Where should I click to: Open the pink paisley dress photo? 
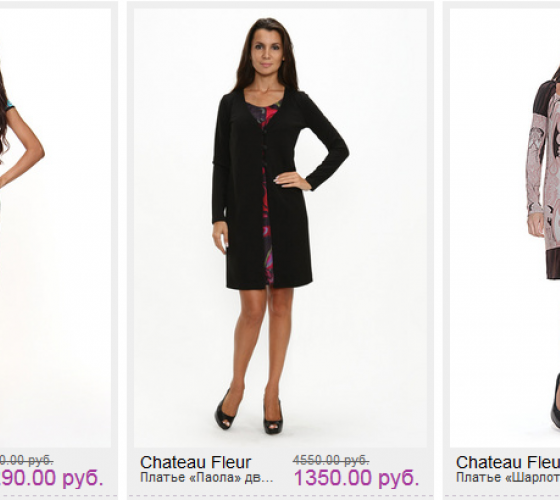point(505,228)
